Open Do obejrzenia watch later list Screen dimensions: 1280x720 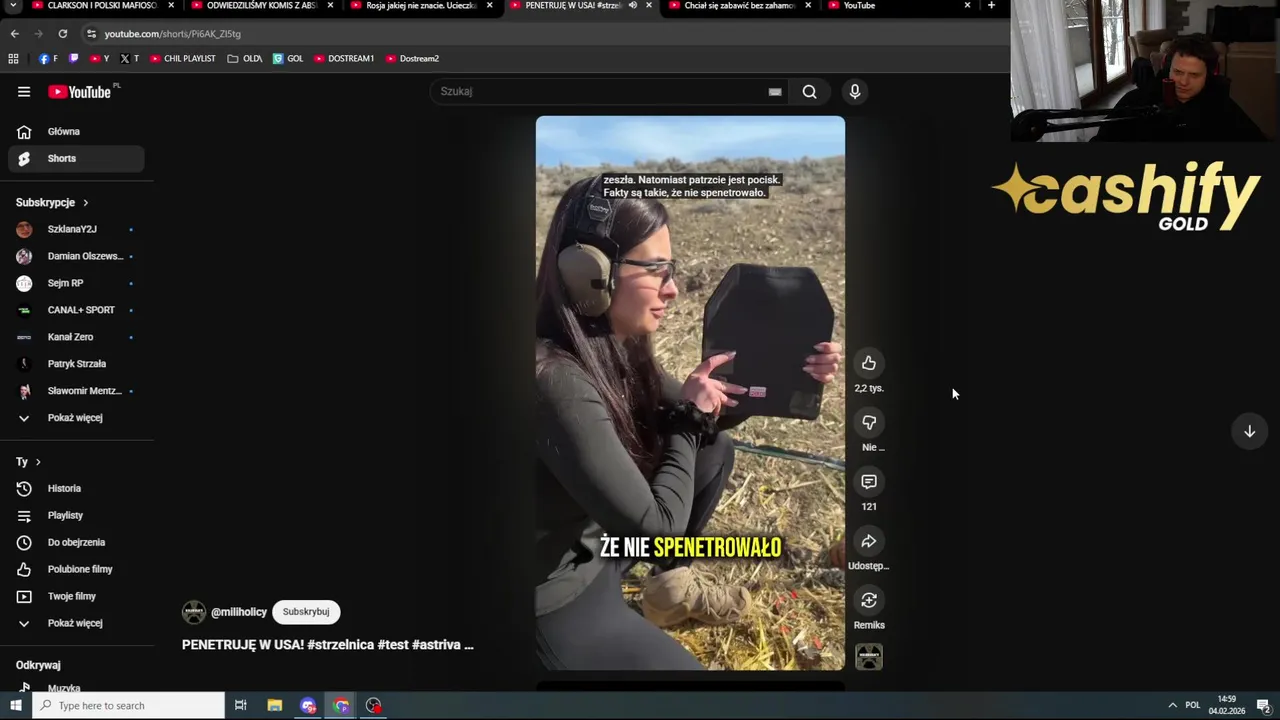click(76, 542)
